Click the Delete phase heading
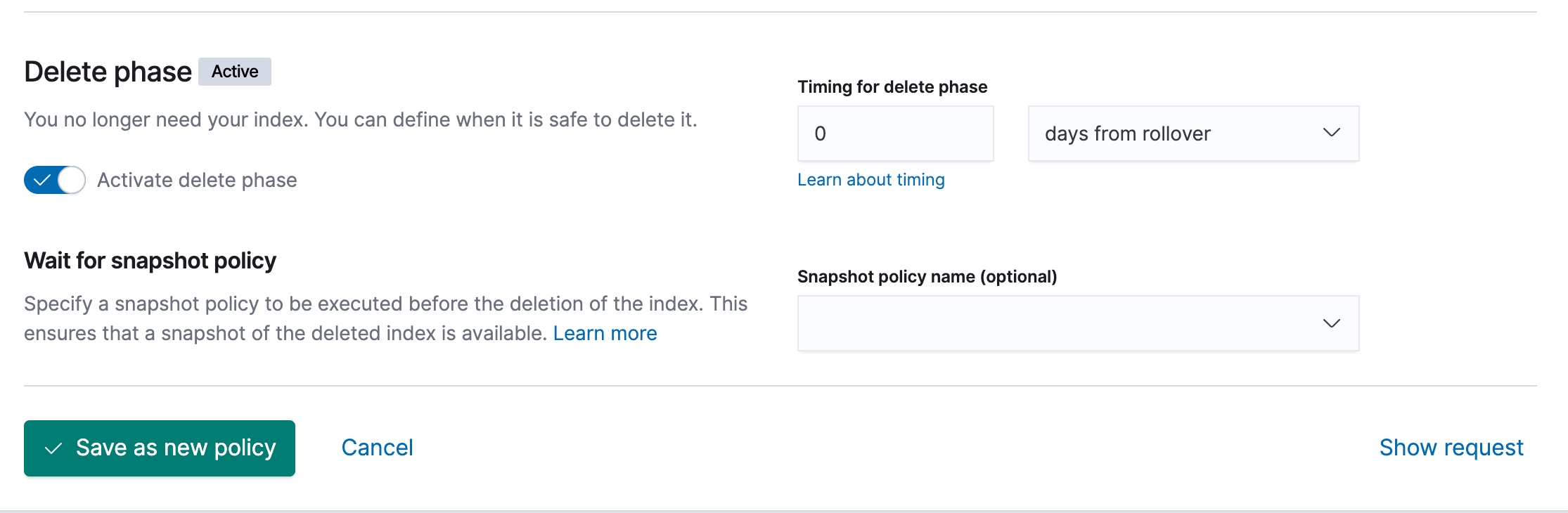1568x513 pixels. pyautogui.click(x=108, y=72)
